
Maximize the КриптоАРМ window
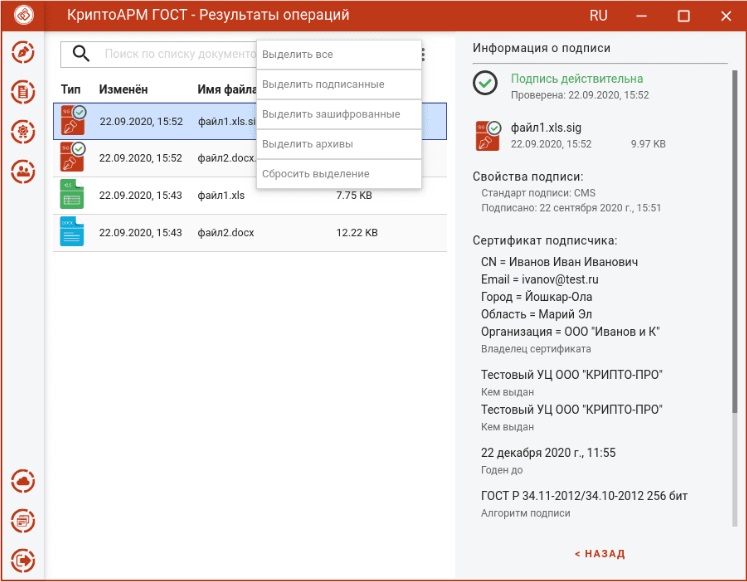coord(684,16)
